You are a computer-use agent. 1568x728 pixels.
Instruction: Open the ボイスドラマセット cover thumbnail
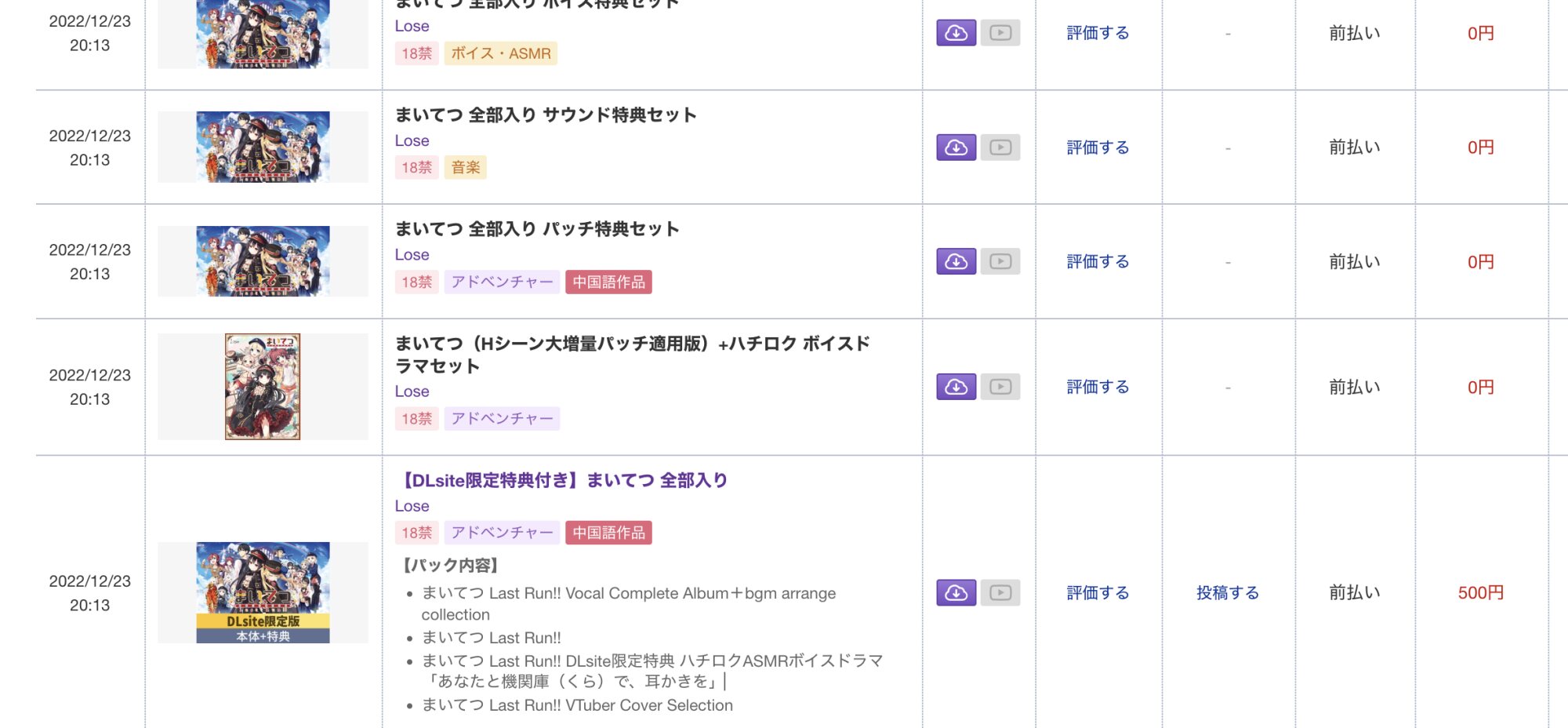pyautogui.click(x=263, y=386)
